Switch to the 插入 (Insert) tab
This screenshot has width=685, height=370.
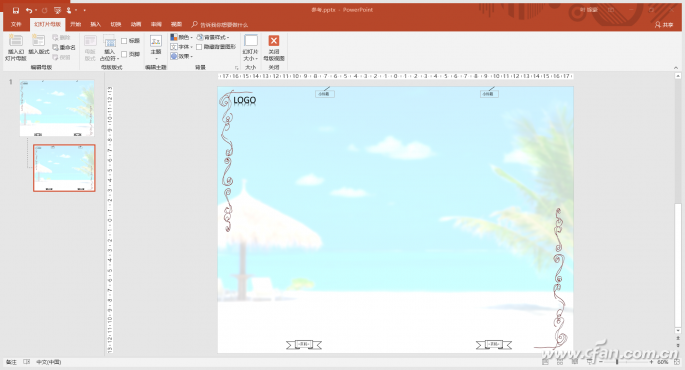click(96, 24)
